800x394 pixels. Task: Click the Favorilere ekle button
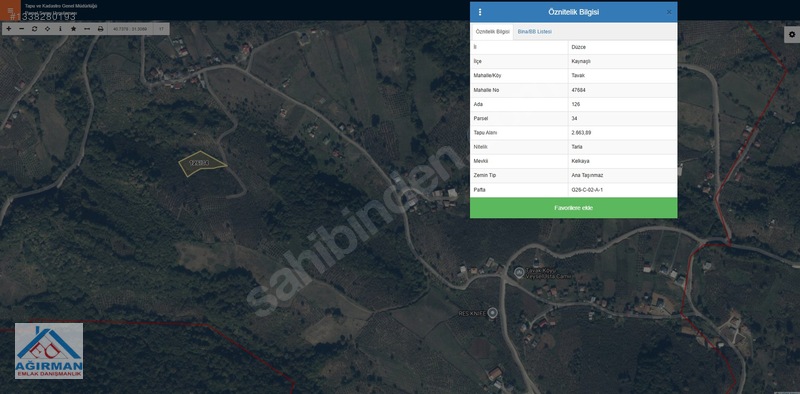coord(573,208)
